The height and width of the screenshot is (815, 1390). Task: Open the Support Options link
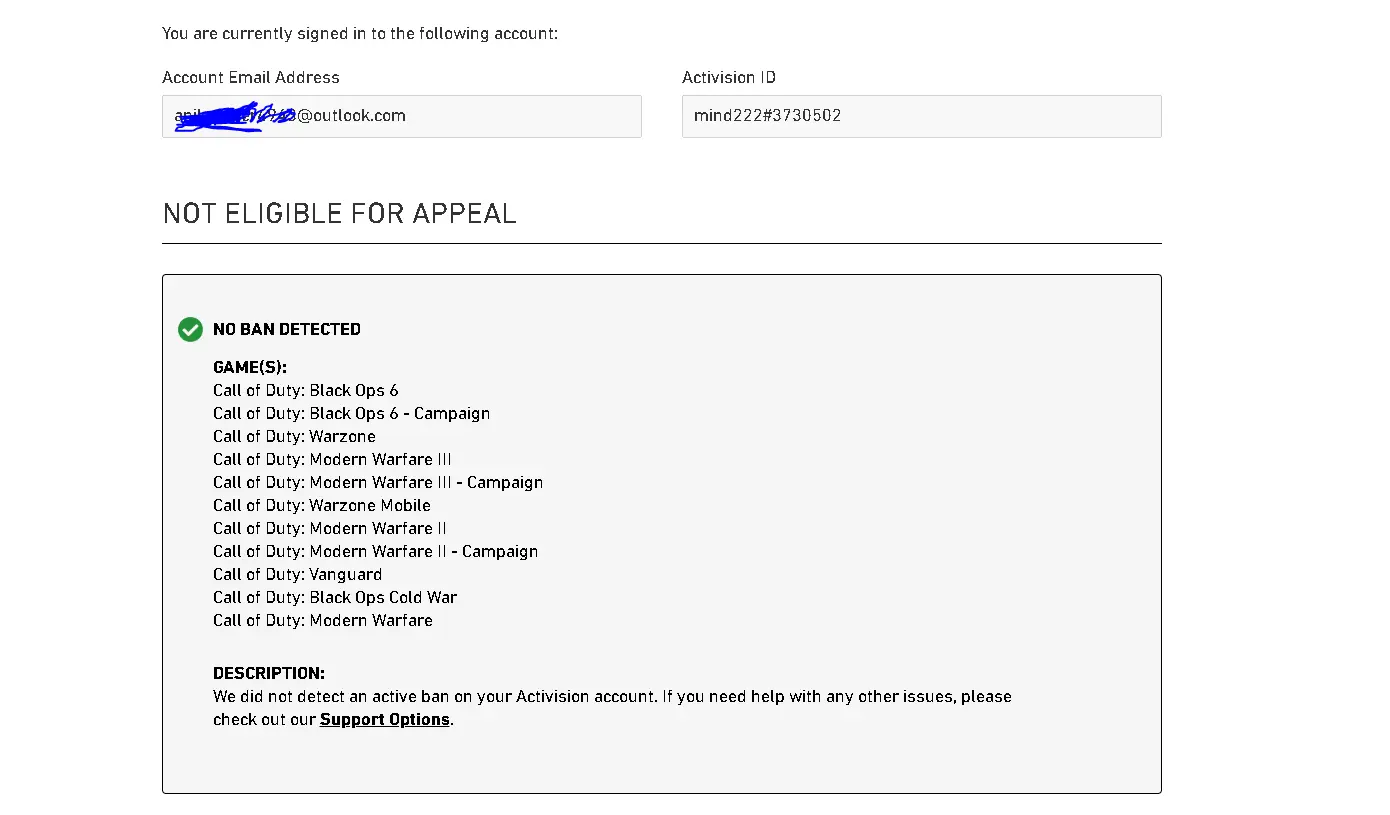tap(384, 719)
